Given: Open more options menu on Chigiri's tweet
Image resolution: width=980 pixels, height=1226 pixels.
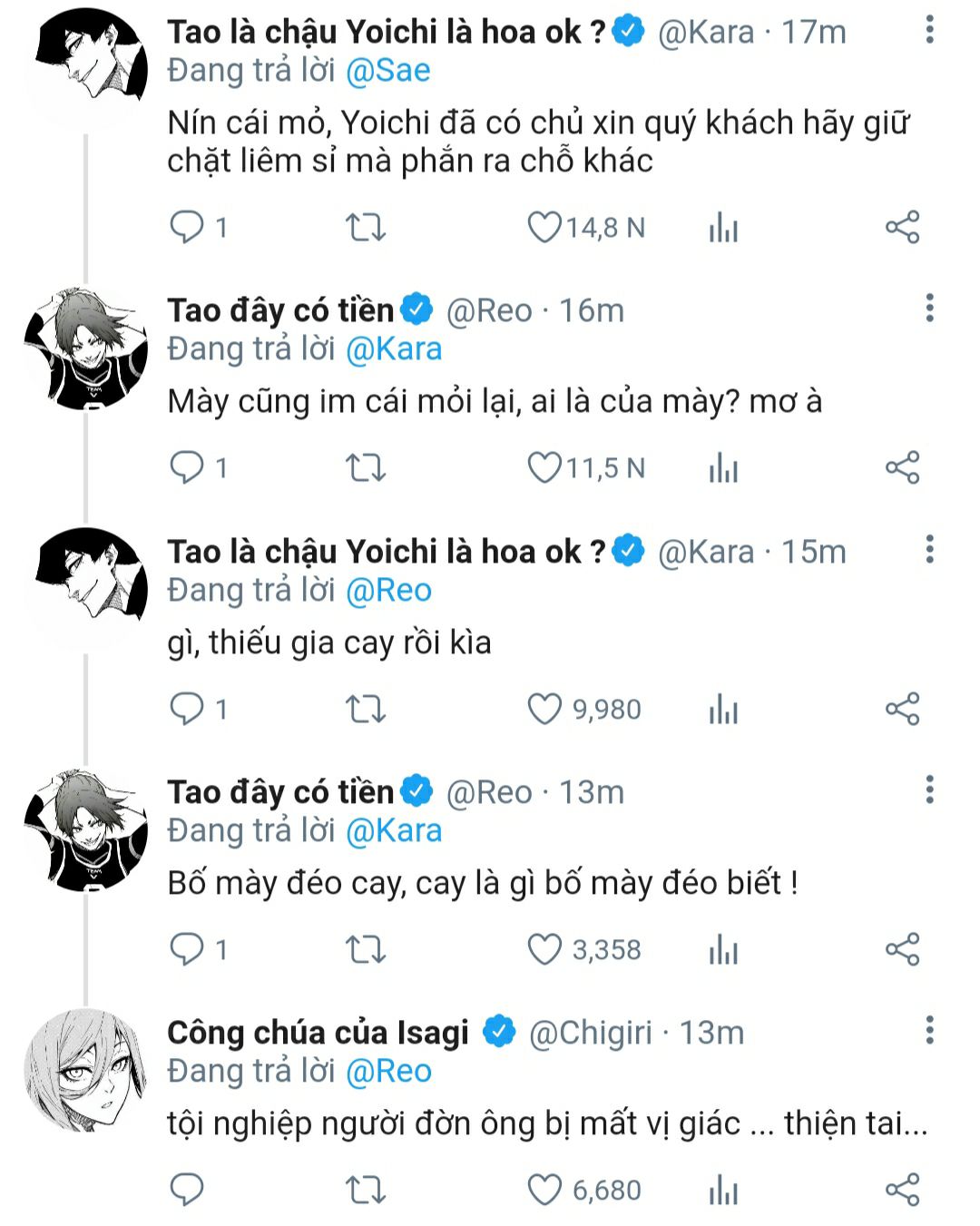Looking at the screenshot, I should pyautogui.click(x=929, y=1031).
